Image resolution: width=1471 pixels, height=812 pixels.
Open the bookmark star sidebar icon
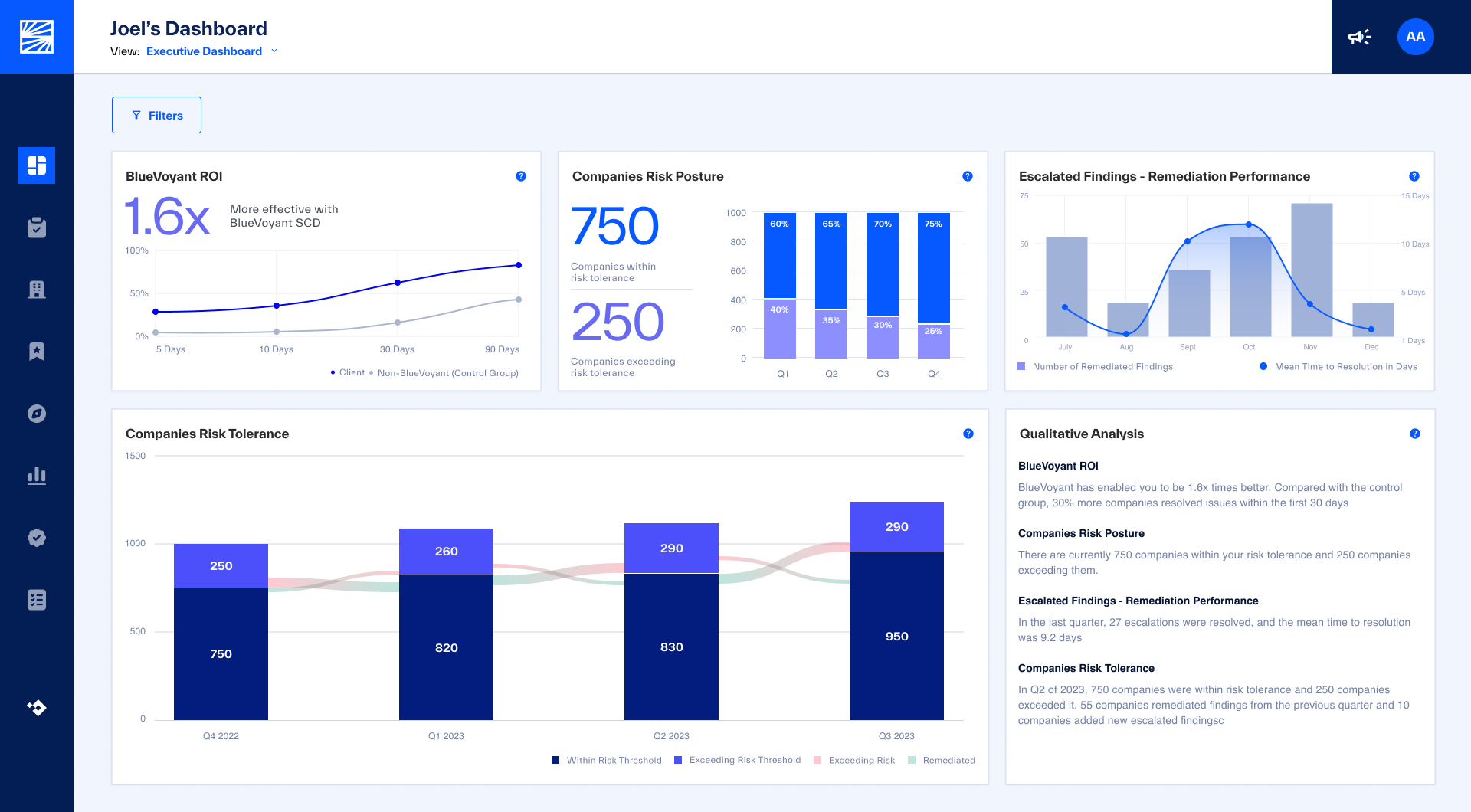(37, 352)
